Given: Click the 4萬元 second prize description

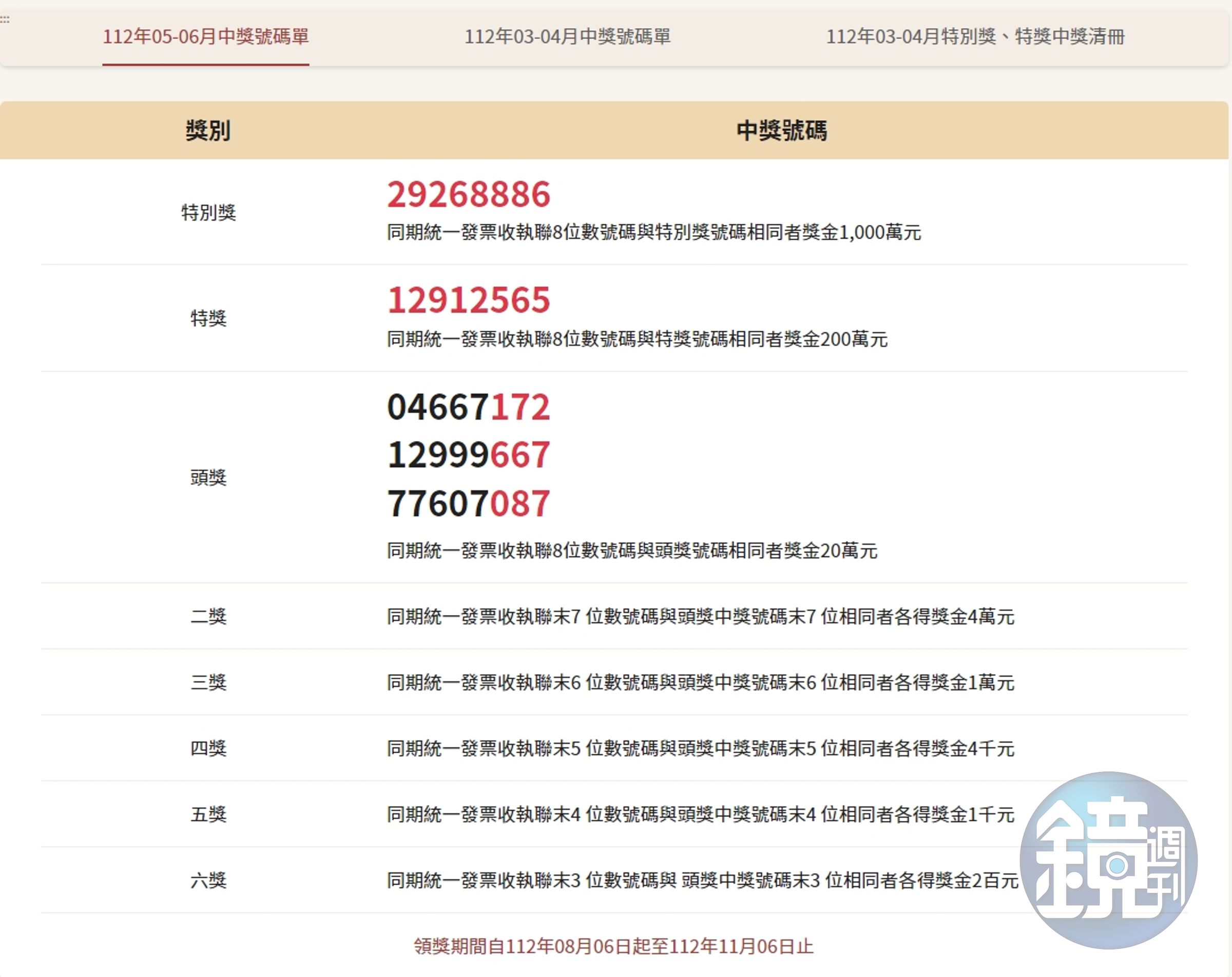Looking at the screenshot, I should (701, 617).
